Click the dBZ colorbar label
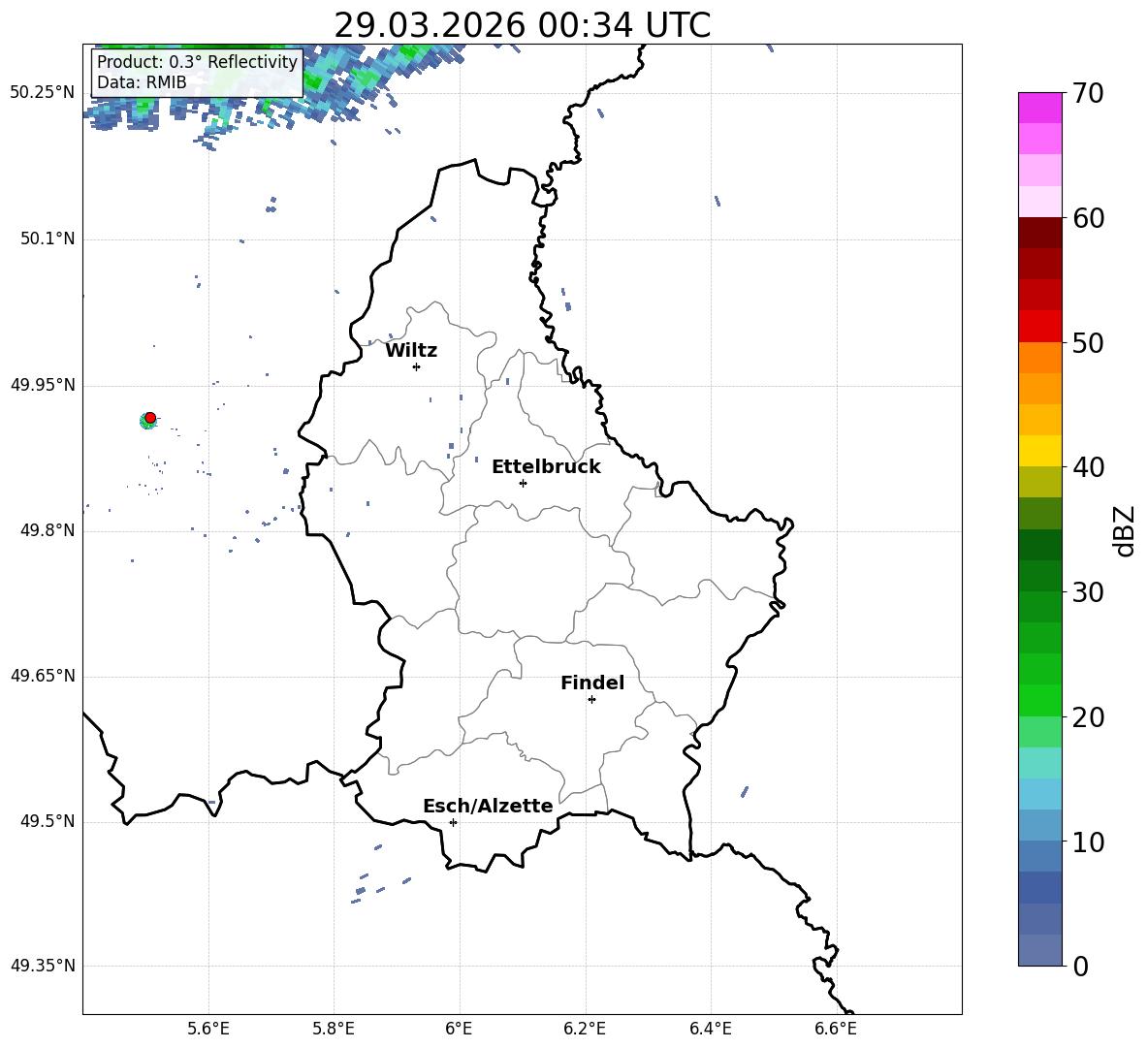This screenshot has width=1148, height=1048. (x=1123, y=530)
